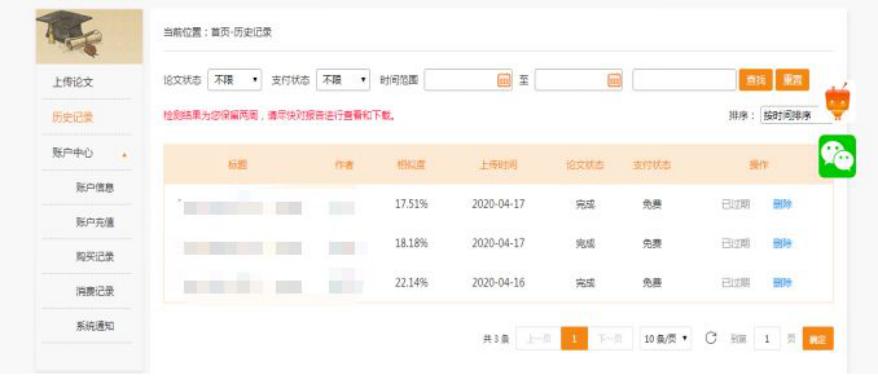Open the 支付状态 dropdown
Image resolution: width=878 pixels, height=376 pixels.
point(343,80)
